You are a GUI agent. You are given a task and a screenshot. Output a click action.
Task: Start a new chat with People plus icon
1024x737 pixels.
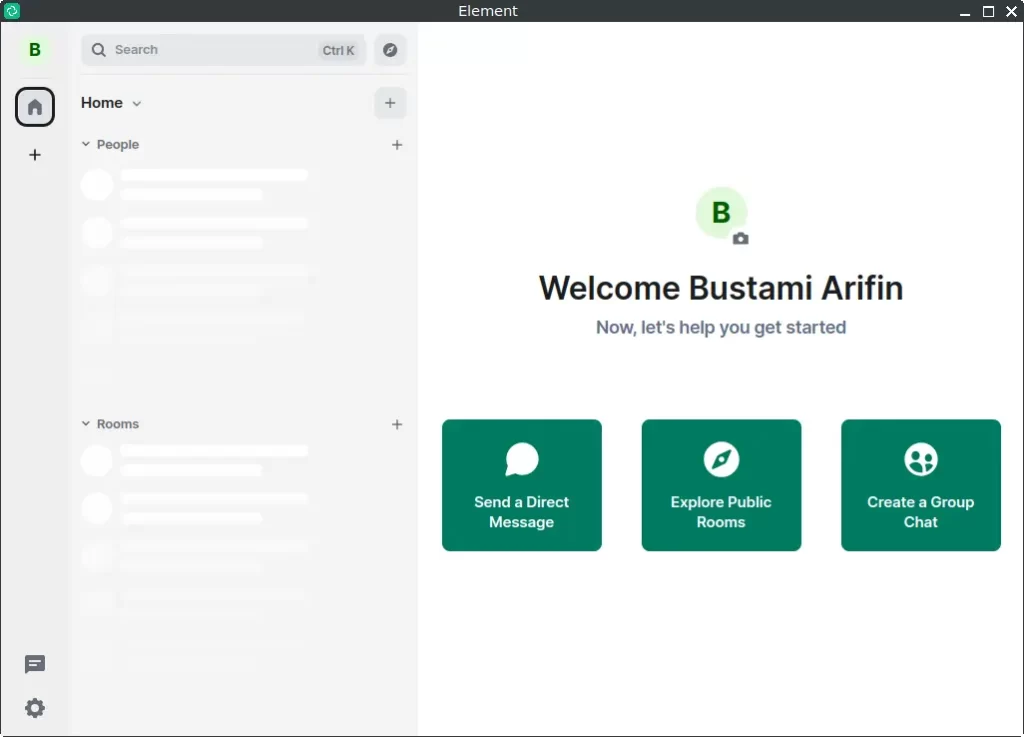click(397, 145)
